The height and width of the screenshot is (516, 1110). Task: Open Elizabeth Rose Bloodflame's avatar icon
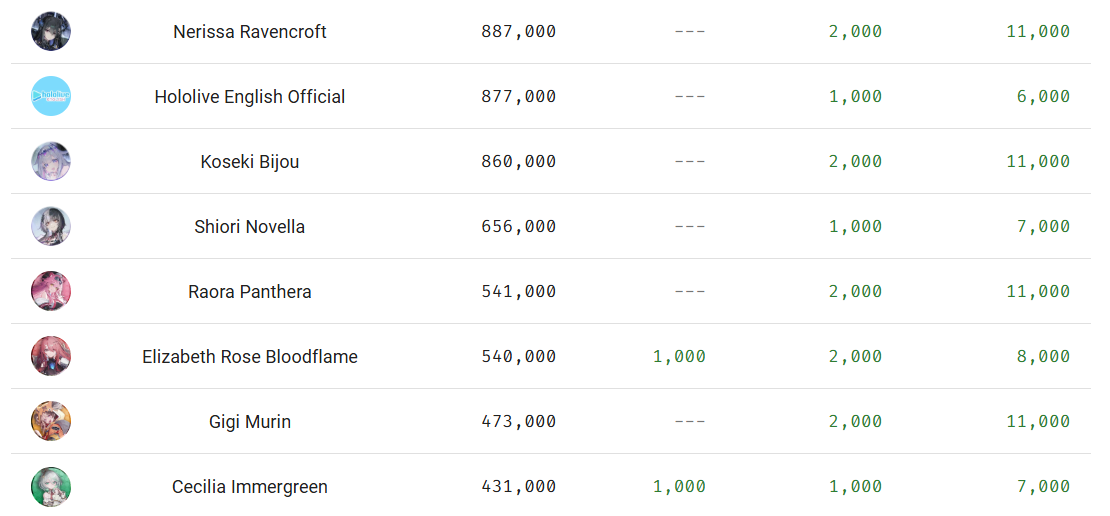point(51,356)
